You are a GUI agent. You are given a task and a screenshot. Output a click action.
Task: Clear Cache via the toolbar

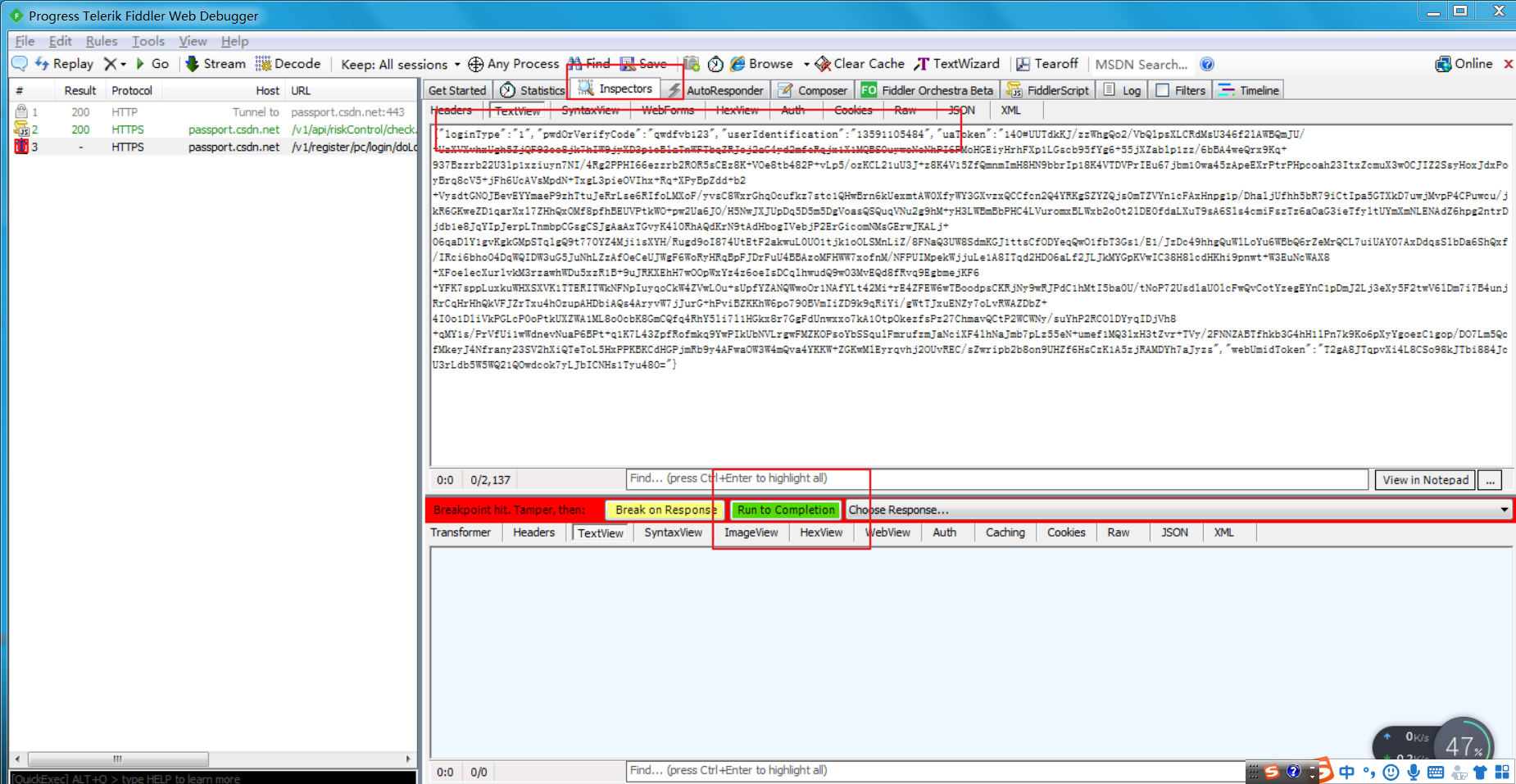pyautogui.click(x=860, y=64)
